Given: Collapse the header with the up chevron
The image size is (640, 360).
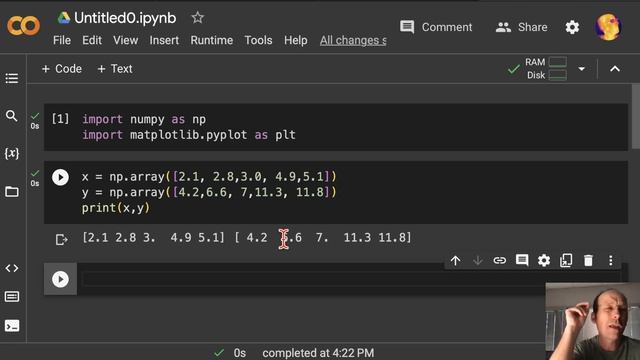Looking at the screenshot, I should 615,69.
